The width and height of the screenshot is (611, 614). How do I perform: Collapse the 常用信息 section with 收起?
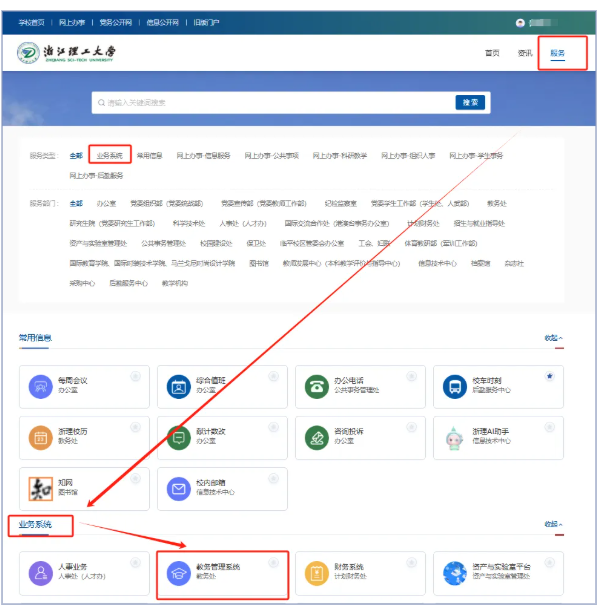tap(552, 338)
